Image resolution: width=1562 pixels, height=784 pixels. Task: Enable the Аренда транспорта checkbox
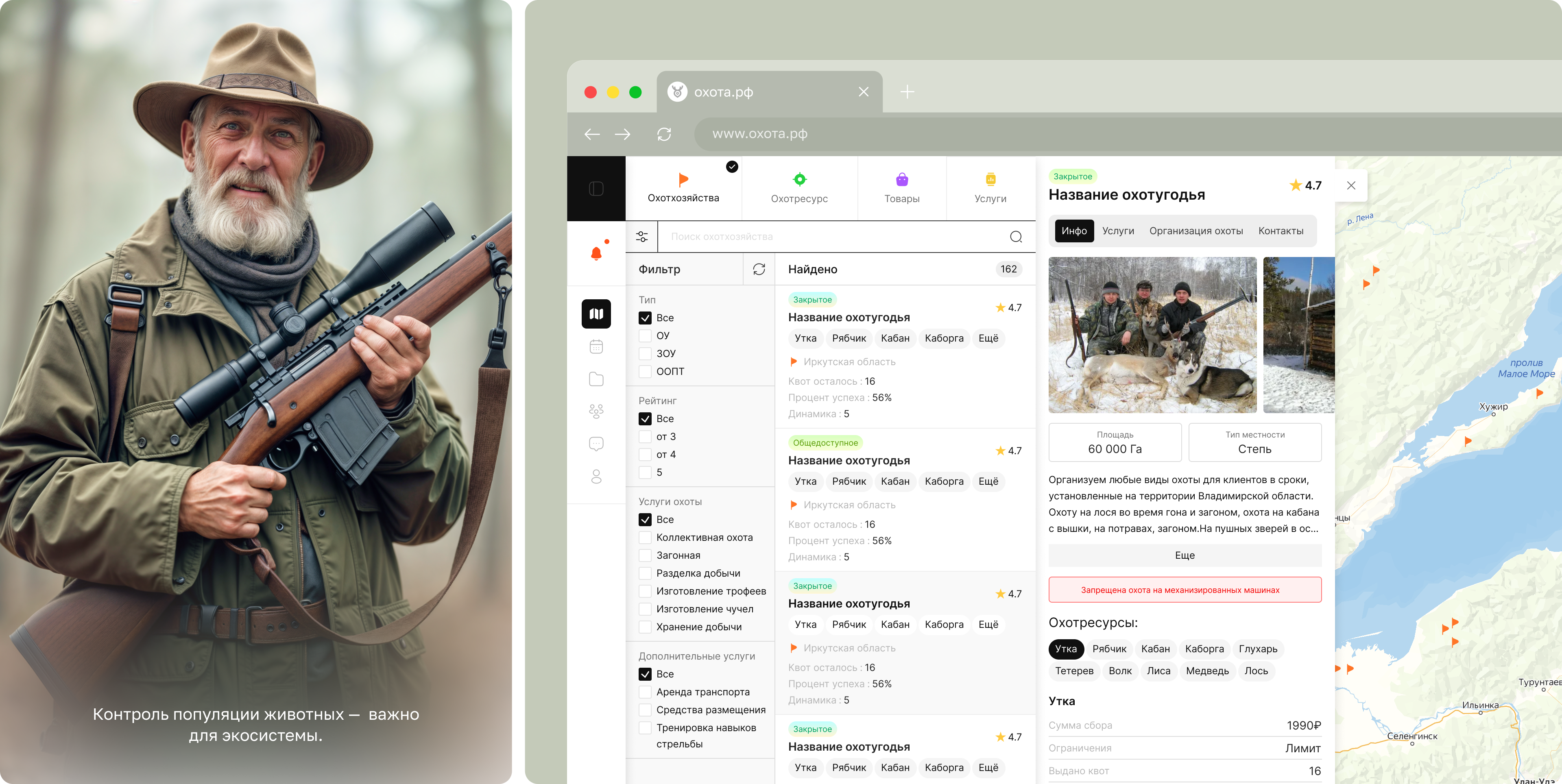click(x=645, y=693)
